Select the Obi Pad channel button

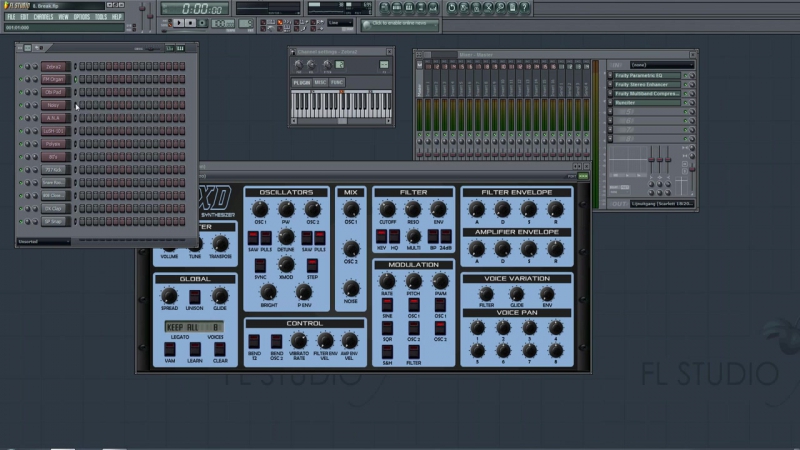click(54, 92)
